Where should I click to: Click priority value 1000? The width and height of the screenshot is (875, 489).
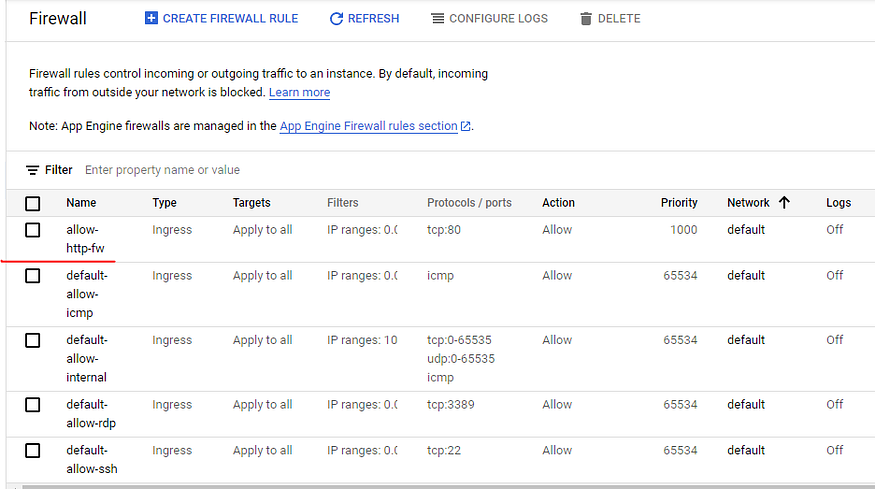[x=684, y=229]
